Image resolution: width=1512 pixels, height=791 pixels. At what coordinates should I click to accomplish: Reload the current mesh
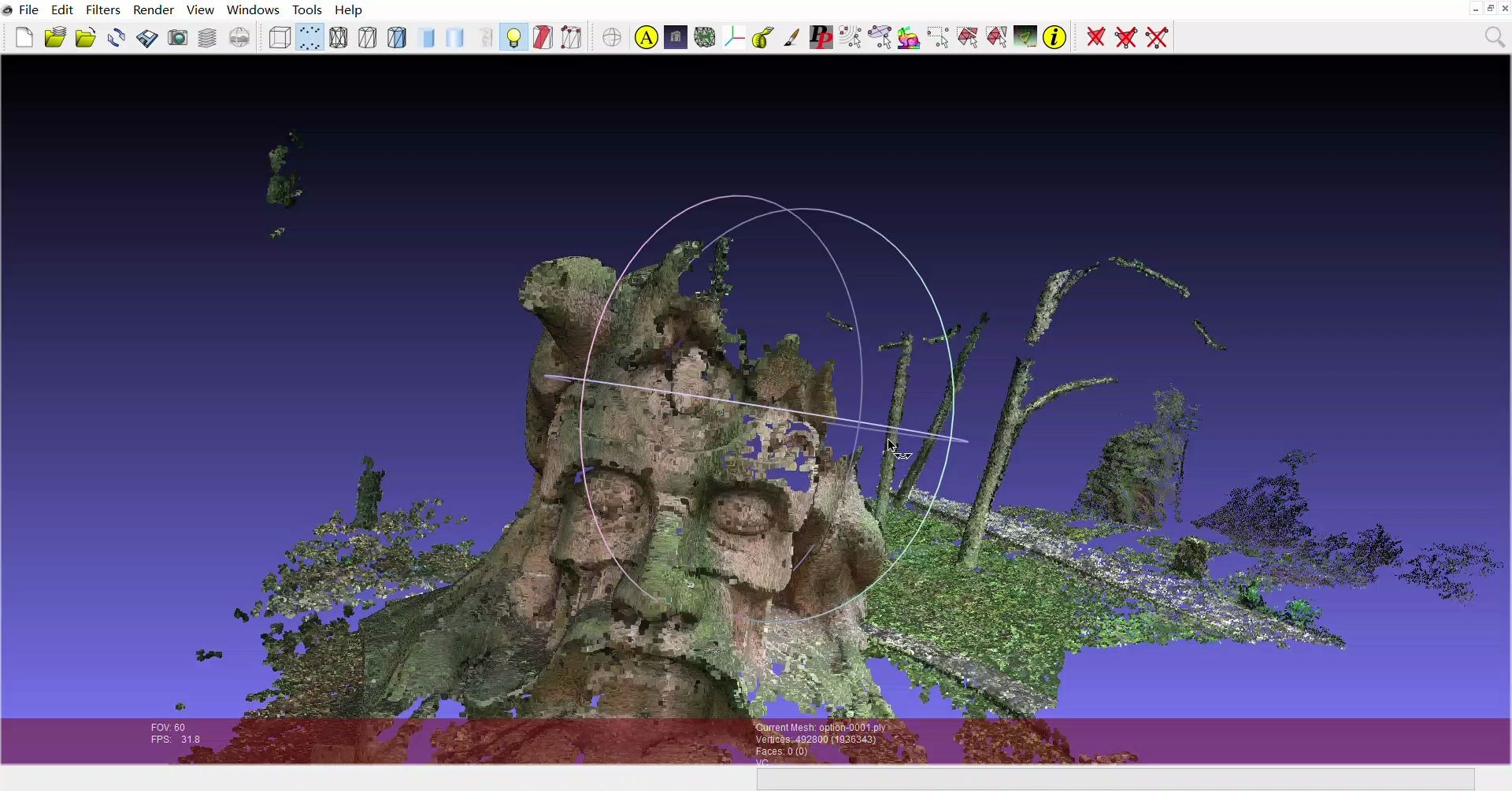pos(116,37)
